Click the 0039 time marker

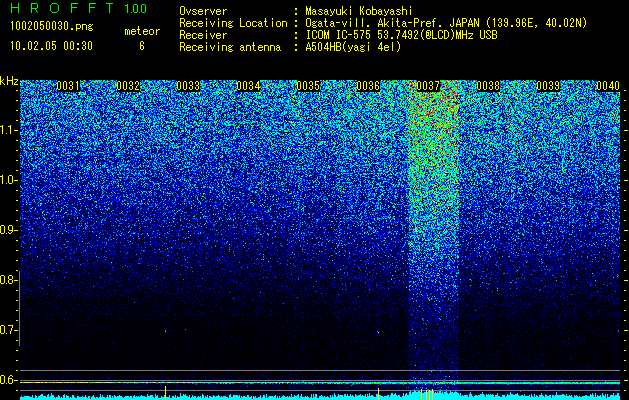tap(548, 86)
